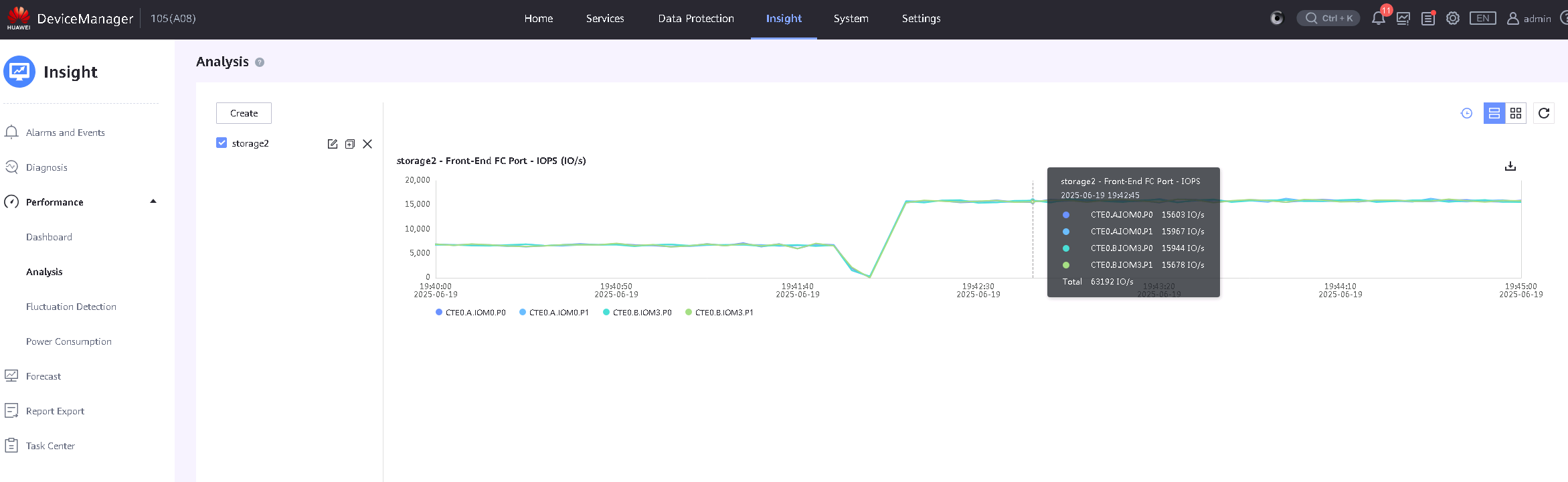Image resolution: width=1568 pixels, height=482 pixels.
Task: Switch to grid layout view
Action: (1516, 113)
